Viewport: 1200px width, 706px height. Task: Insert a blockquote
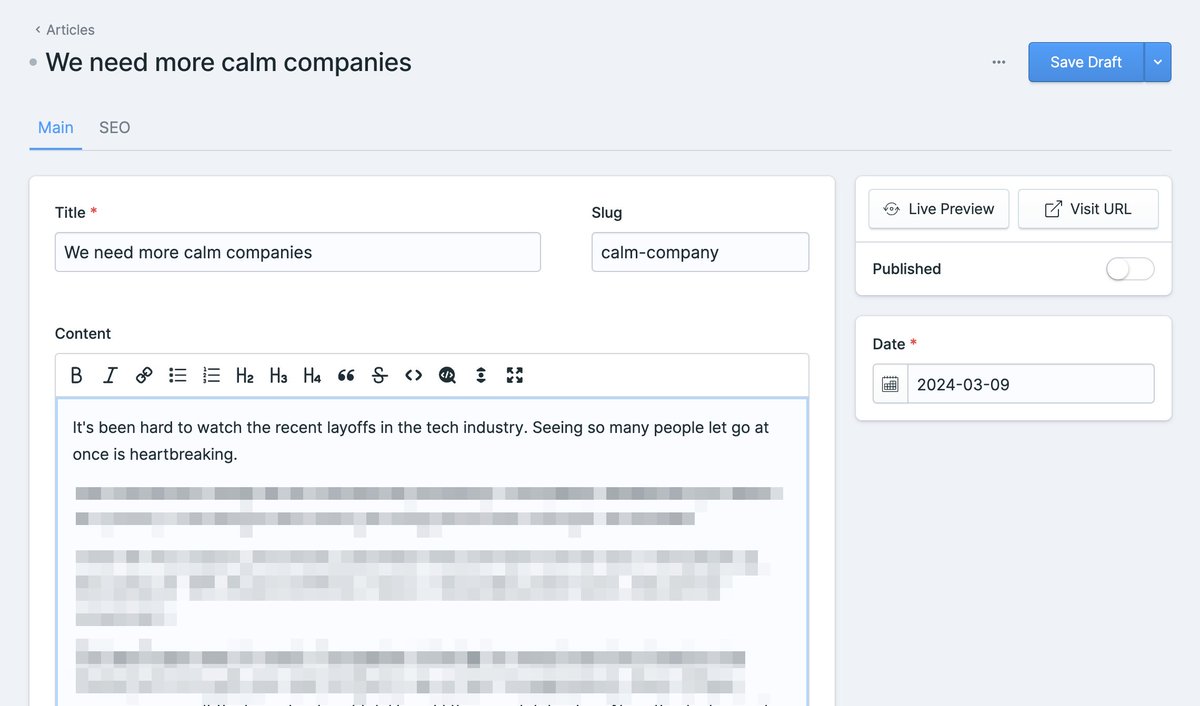click(x=346, y=375)
